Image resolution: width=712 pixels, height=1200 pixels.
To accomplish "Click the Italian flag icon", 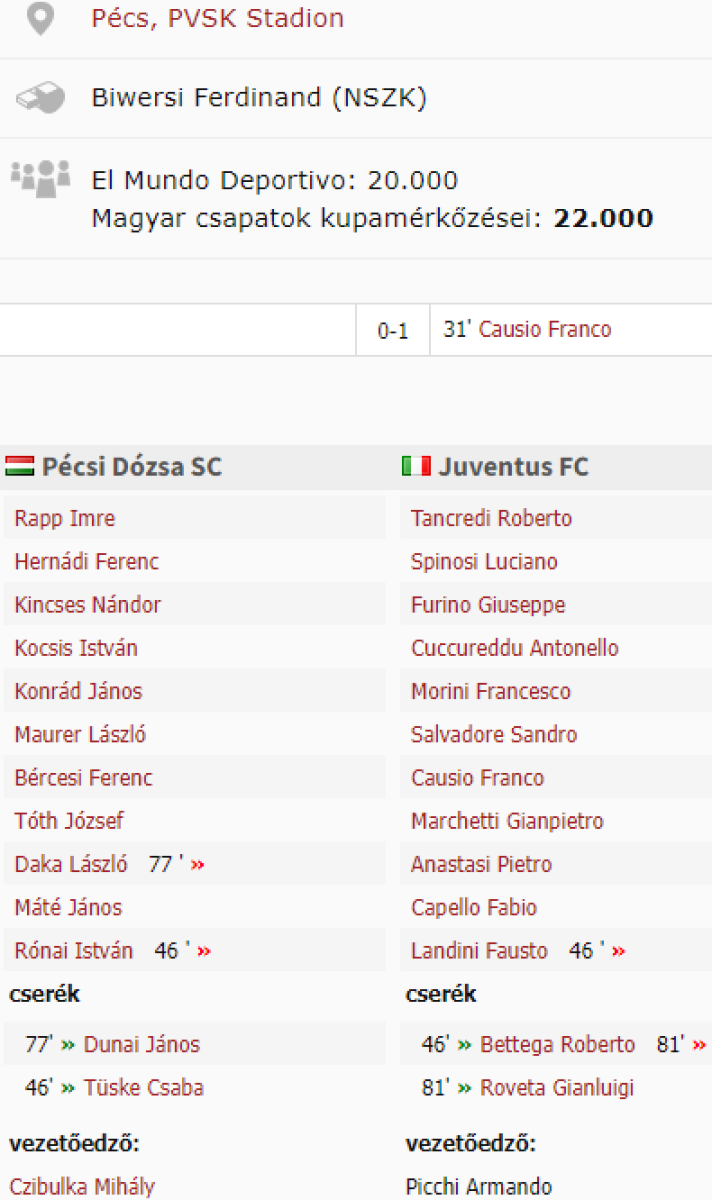I will (416, 466).
